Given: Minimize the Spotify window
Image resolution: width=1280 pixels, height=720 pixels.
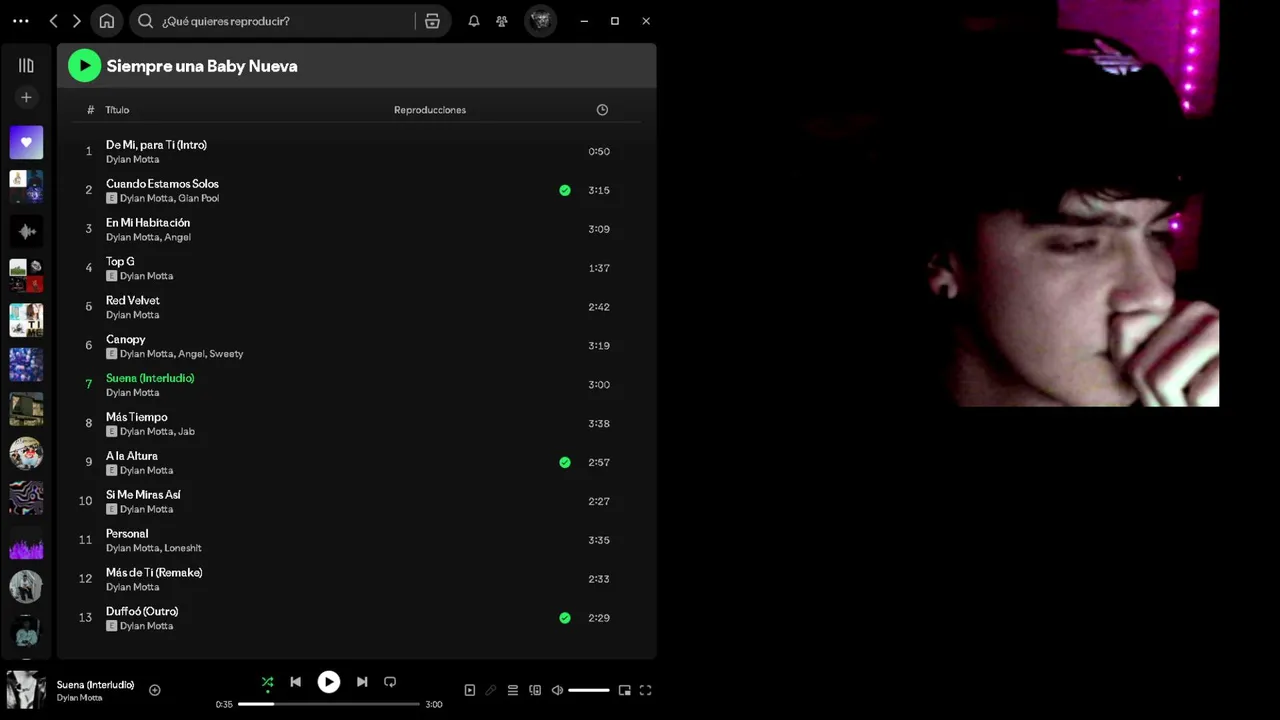Looking at the screenshot, I should click(x=584, y=21).
